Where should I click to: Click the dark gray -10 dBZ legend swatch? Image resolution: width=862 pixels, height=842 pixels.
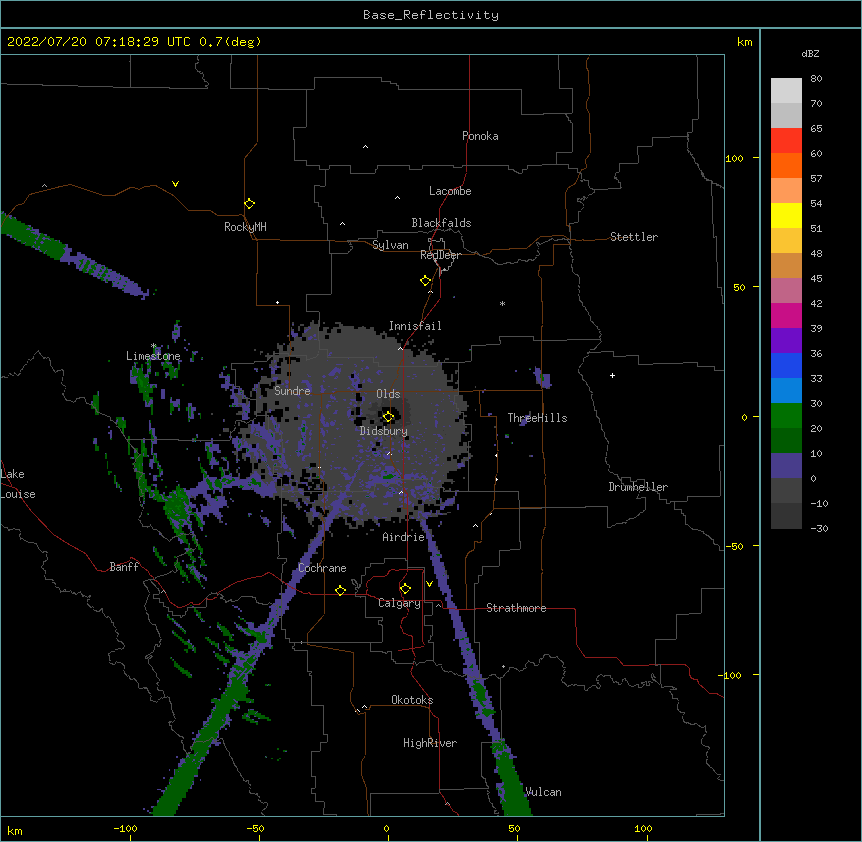click(x=786, y=516)
